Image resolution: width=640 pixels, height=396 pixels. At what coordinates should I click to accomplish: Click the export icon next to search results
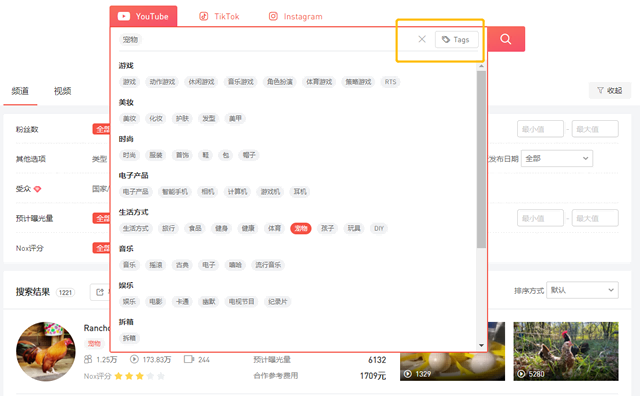100,292
